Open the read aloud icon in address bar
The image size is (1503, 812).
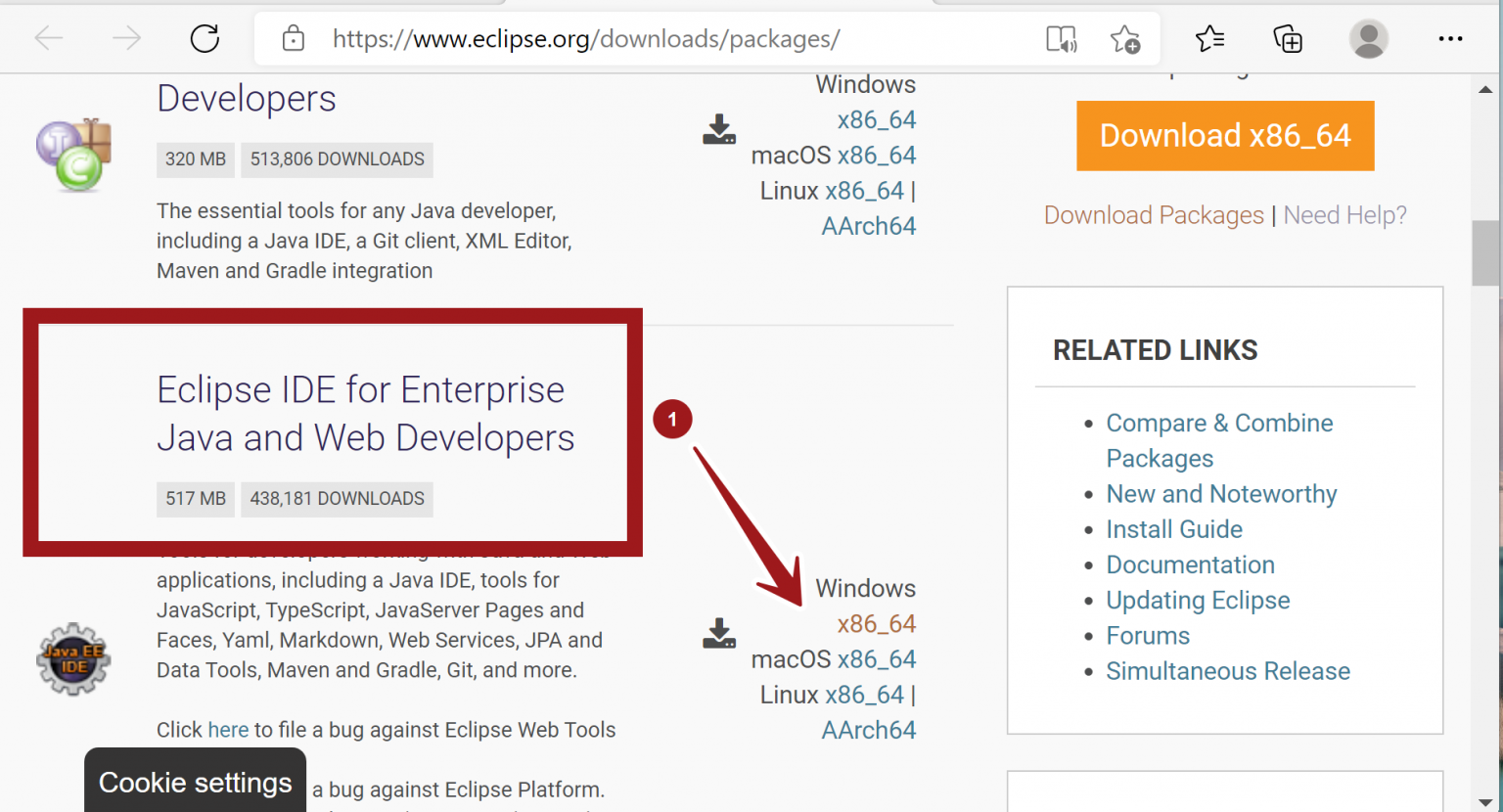tap(1062, 39)
